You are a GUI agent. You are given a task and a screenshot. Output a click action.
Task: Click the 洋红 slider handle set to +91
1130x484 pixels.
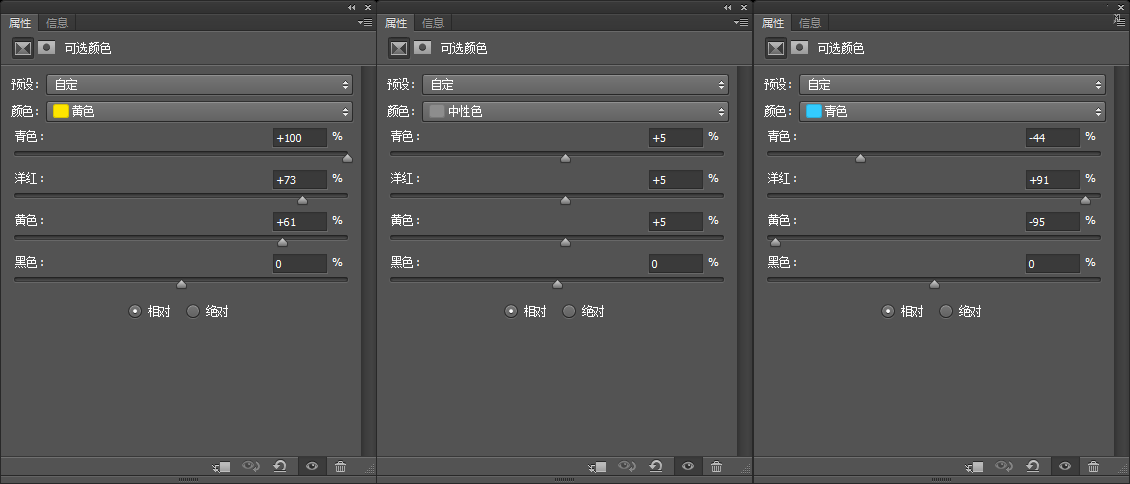click(1085, 200)
